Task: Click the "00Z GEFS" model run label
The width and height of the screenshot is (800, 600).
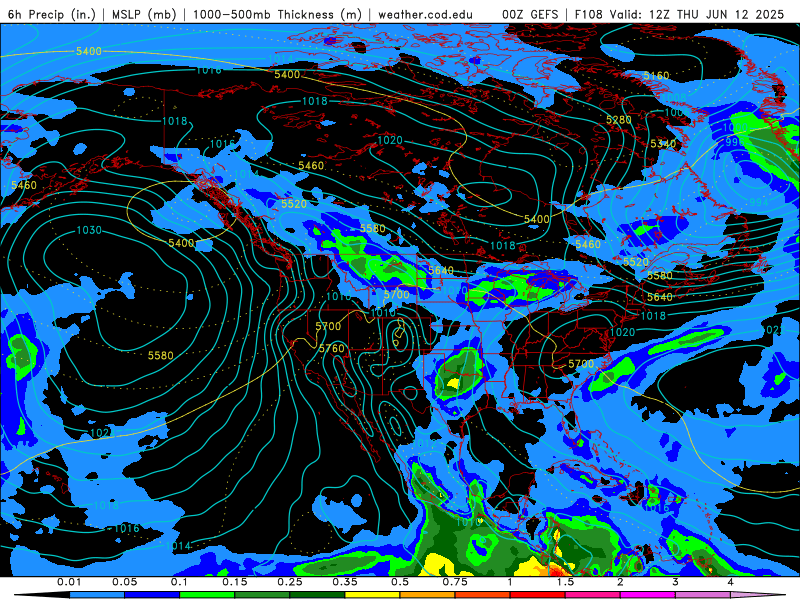Action: (x=530, y=14)
